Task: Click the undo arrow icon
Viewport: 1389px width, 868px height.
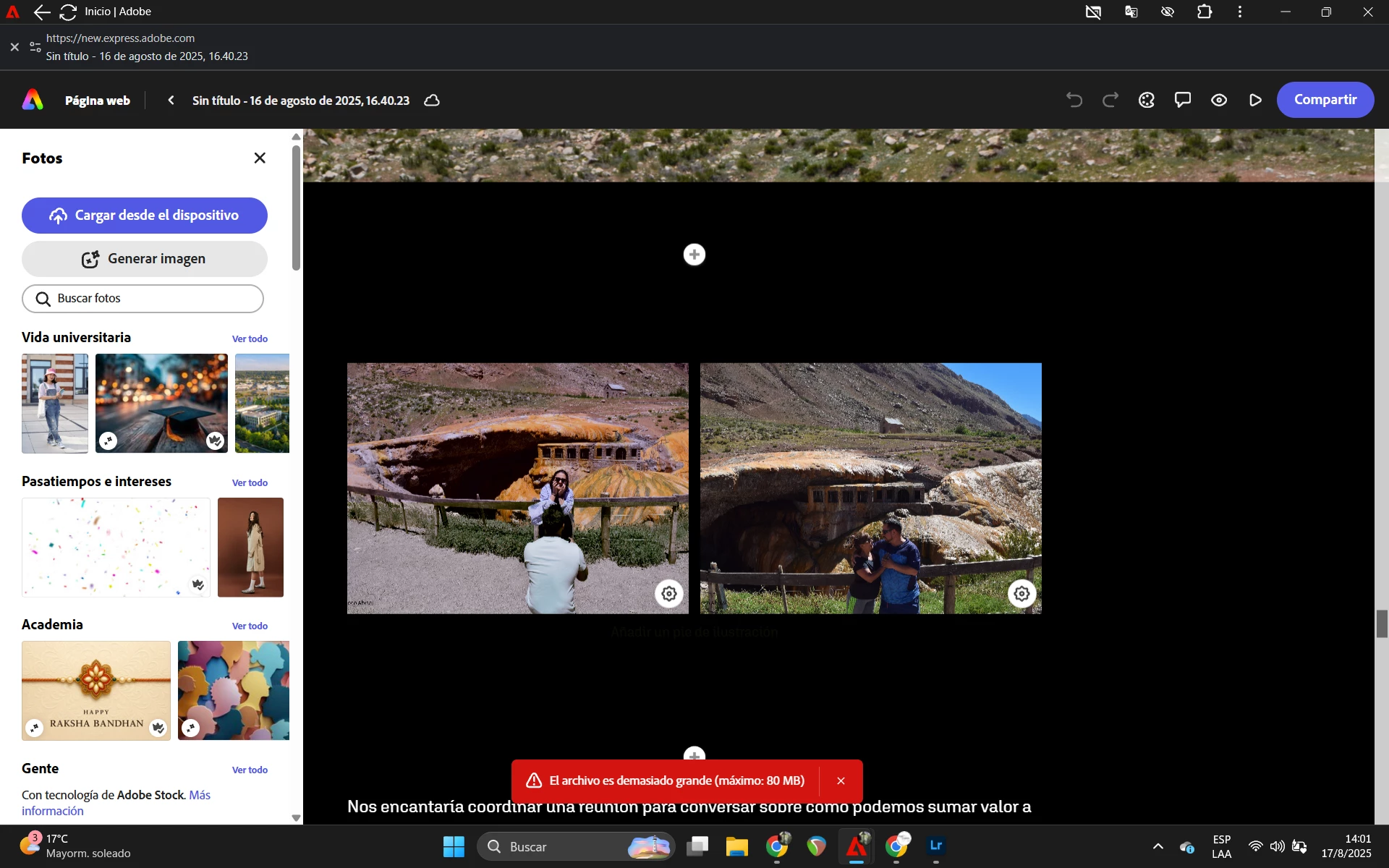Action: click(x=1074, y=100)
